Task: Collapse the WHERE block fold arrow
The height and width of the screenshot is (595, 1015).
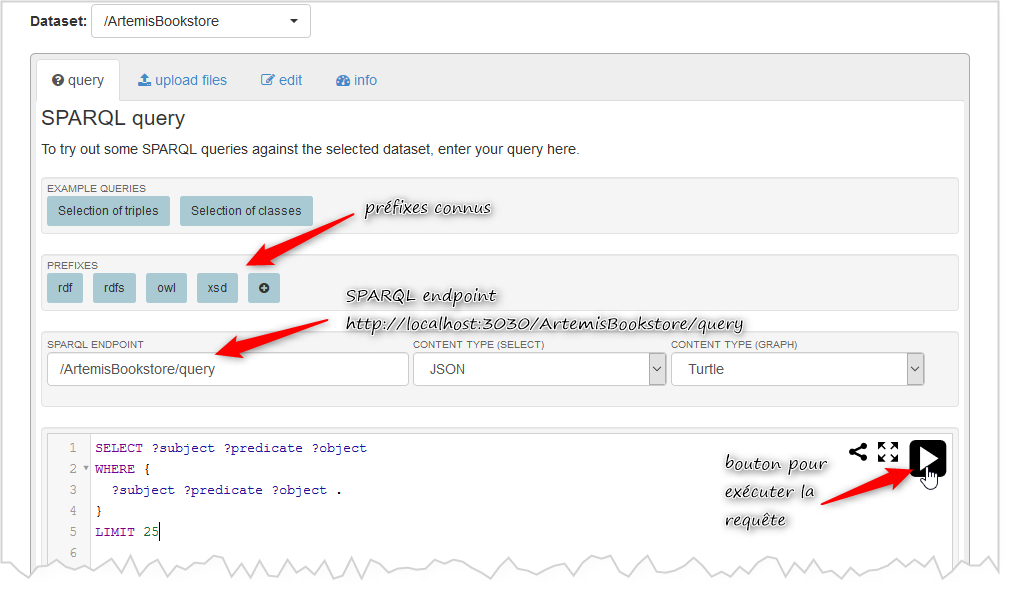Action: pos(86,469)
